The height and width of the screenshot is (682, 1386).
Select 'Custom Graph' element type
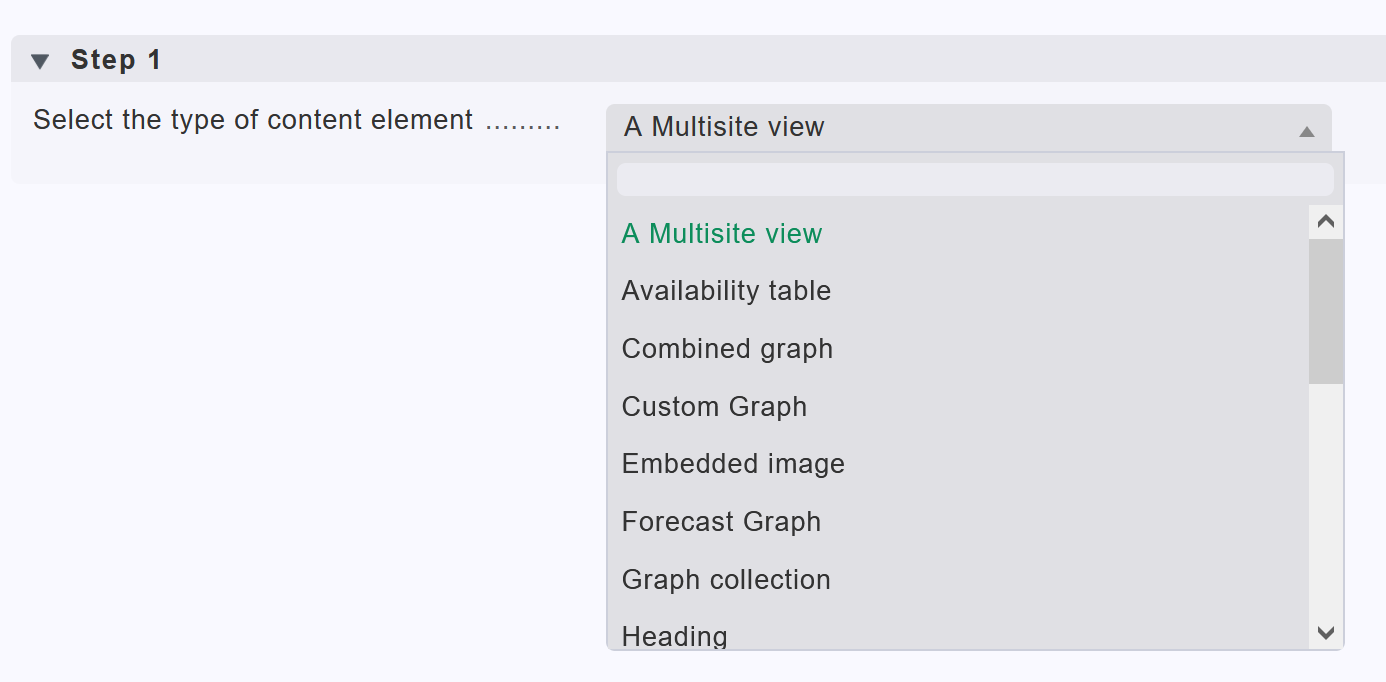(714, 407)
